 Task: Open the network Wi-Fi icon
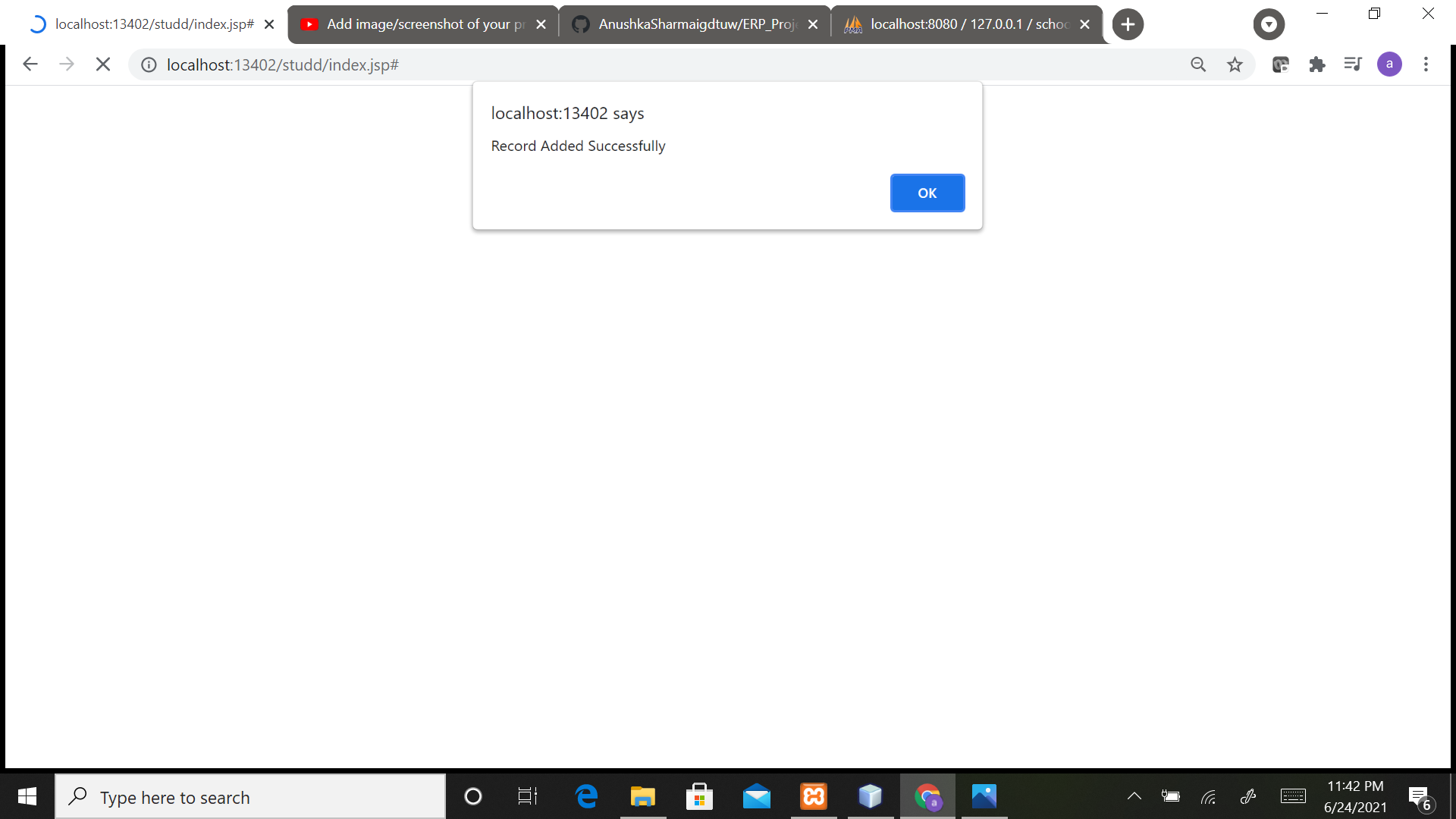tap(1209, 796)
